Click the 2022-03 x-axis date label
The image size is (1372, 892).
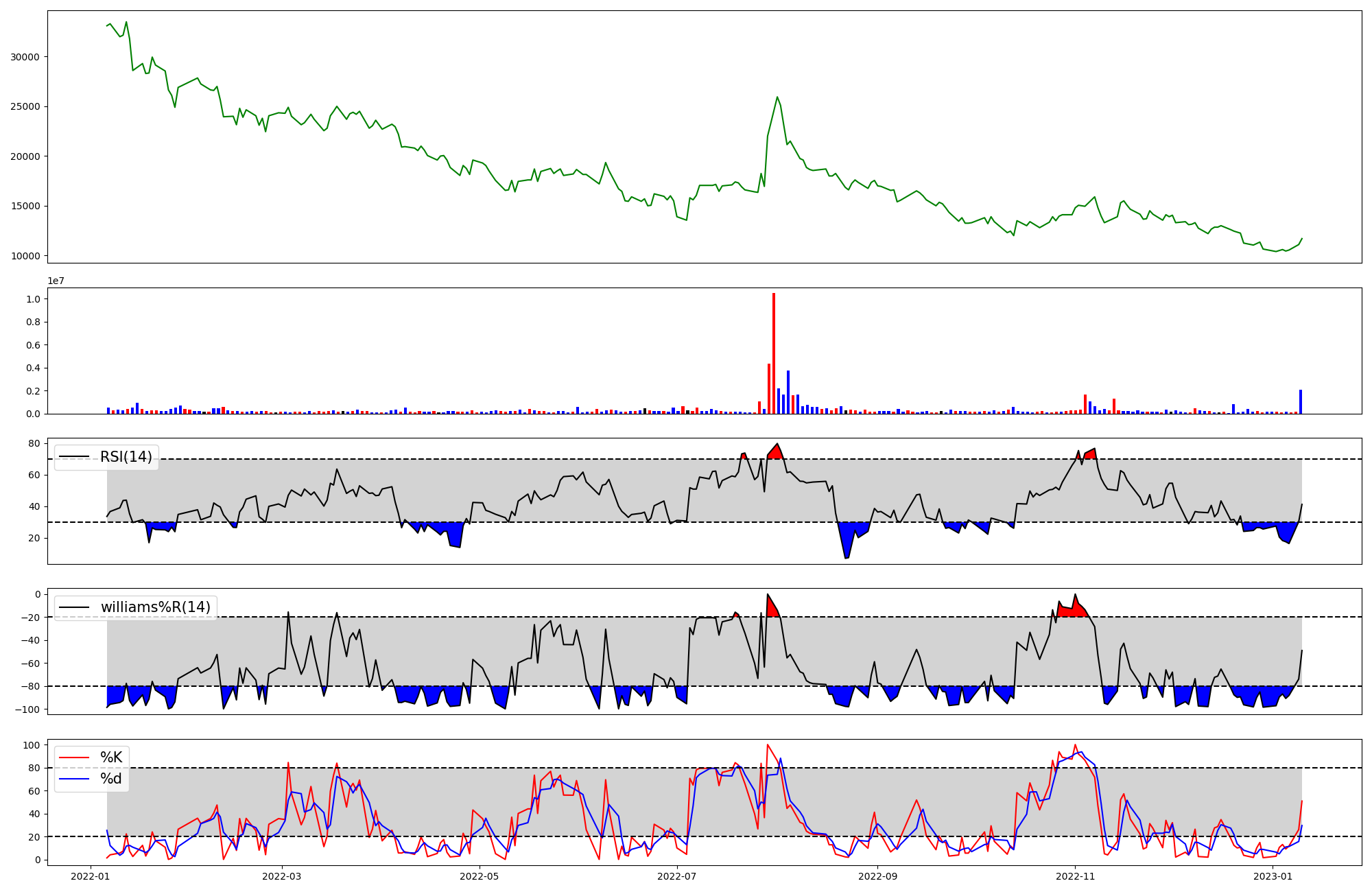pyautogui.click(x=282, y=876)
